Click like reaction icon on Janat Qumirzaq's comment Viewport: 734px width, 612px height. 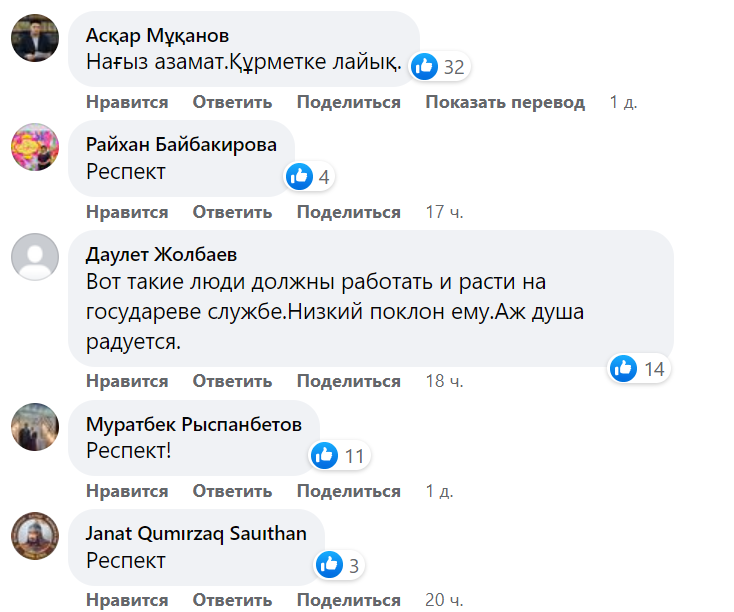(329, 565)
